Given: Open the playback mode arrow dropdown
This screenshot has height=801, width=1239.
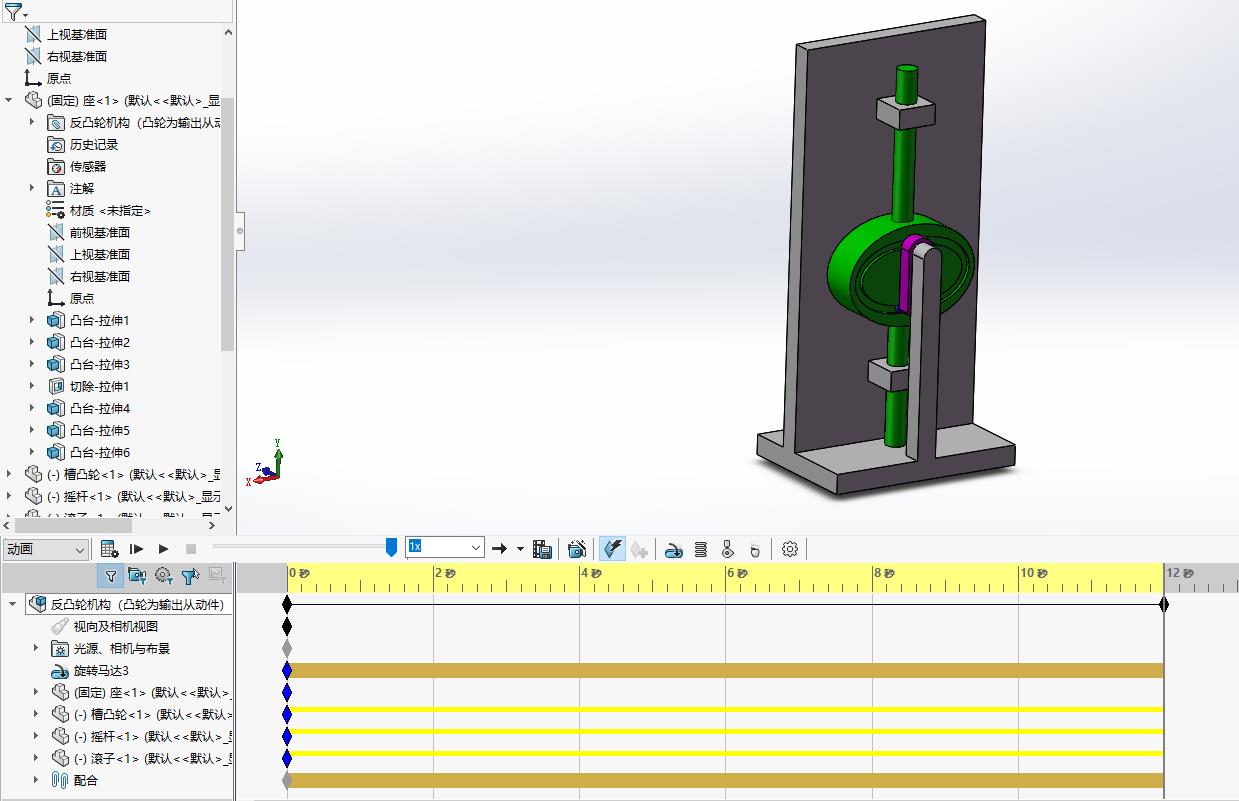Looking at the screenshot, I should (520, 548).
